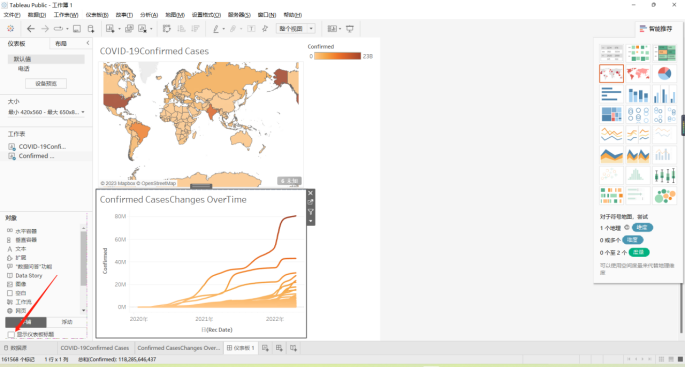This screenshot has width=686, height=368.
Task: Click the unknown indicator on map
Action: [289, 181]
